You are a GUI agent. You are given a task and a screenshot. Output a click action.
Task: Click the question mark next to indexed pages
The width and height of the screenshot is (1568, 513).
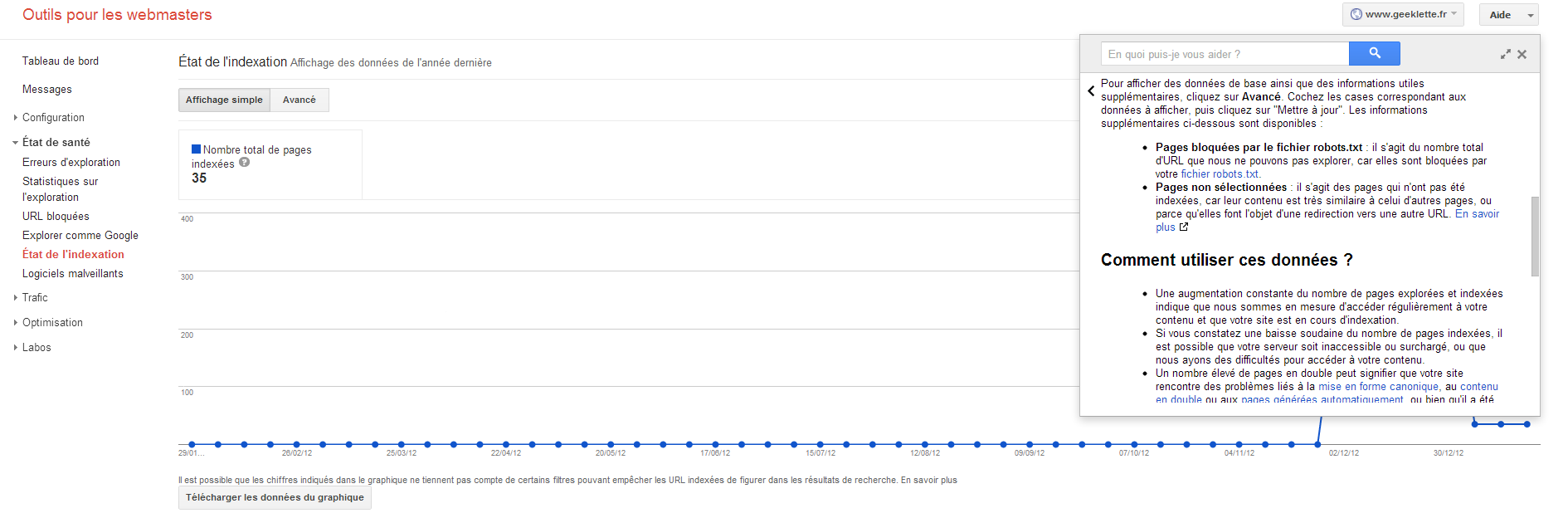(x=244, y=163)
